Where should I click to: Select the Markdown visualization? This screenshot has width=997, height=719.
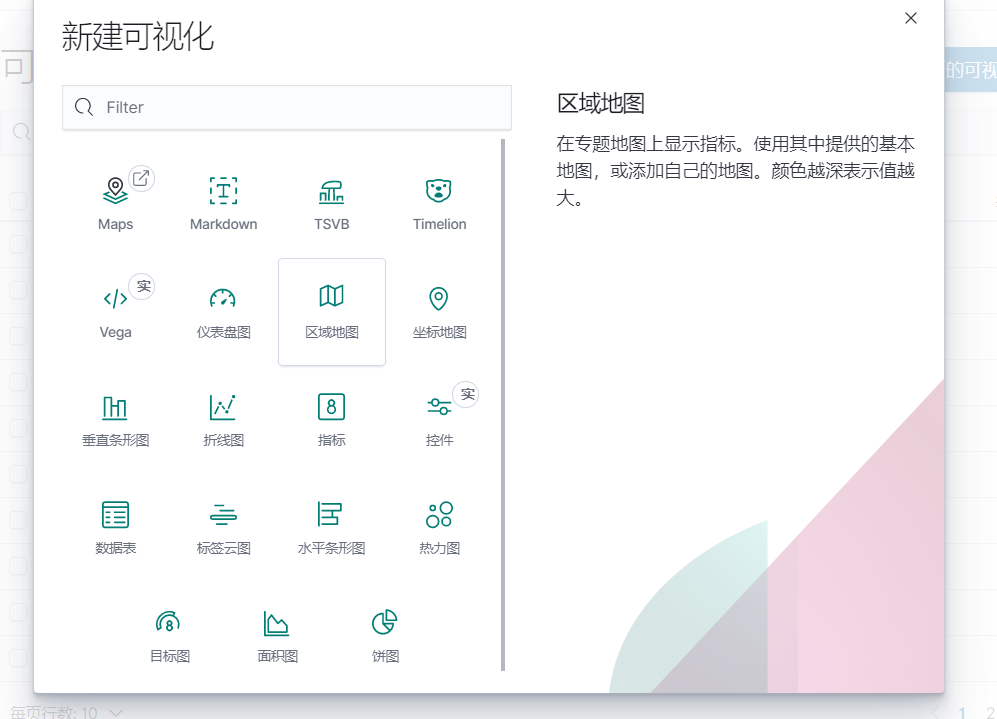point(223,200)
